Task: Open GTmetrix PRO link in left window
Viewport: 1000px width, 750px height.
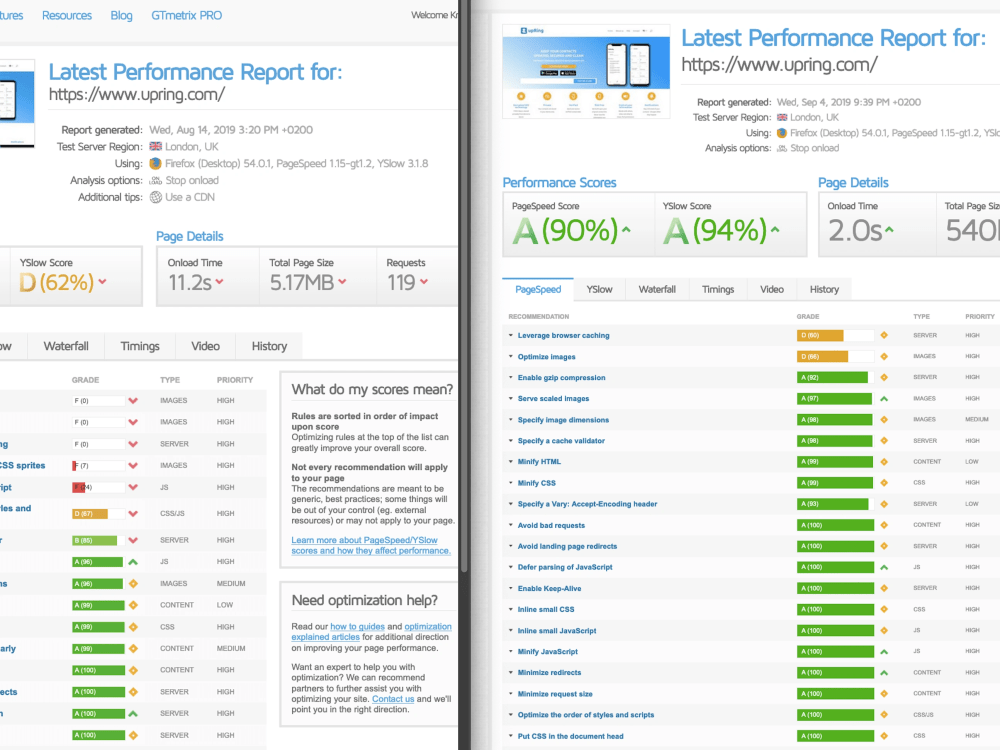Action: (186, 15)
